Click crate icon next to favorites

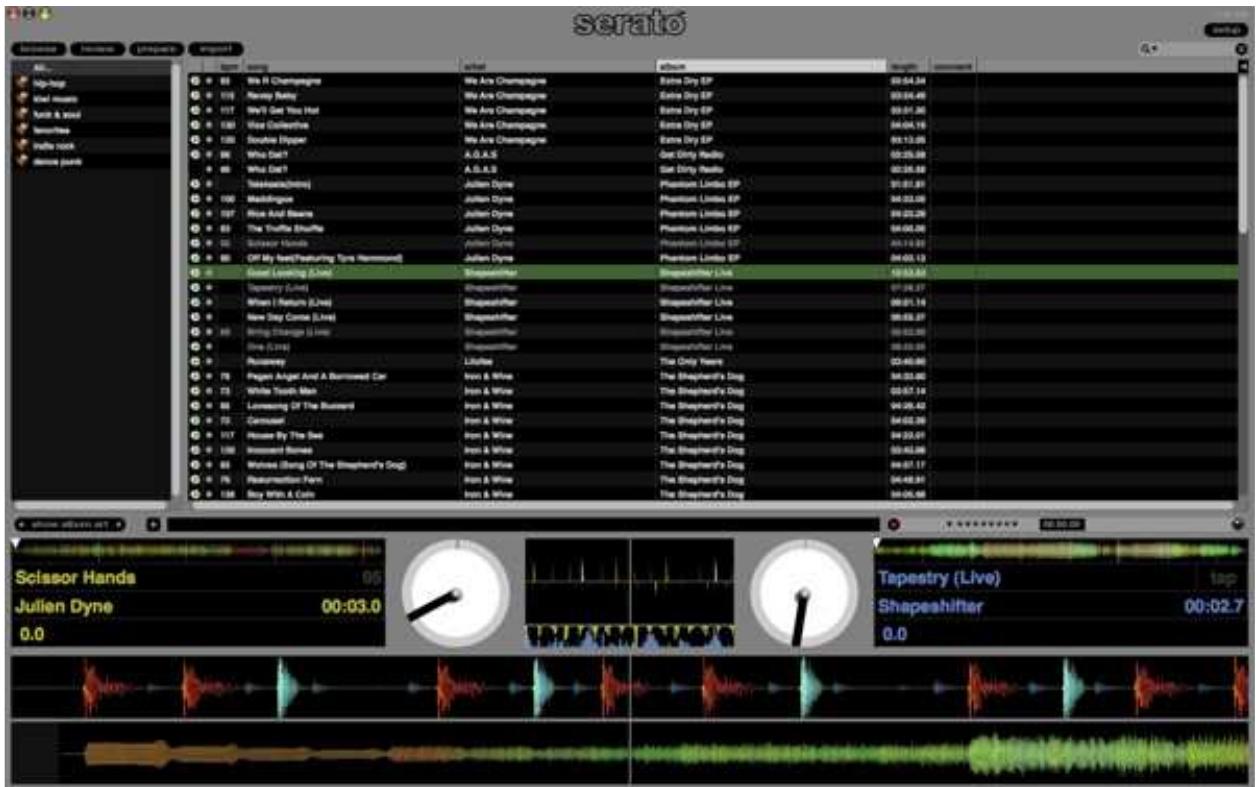[22, 130]
